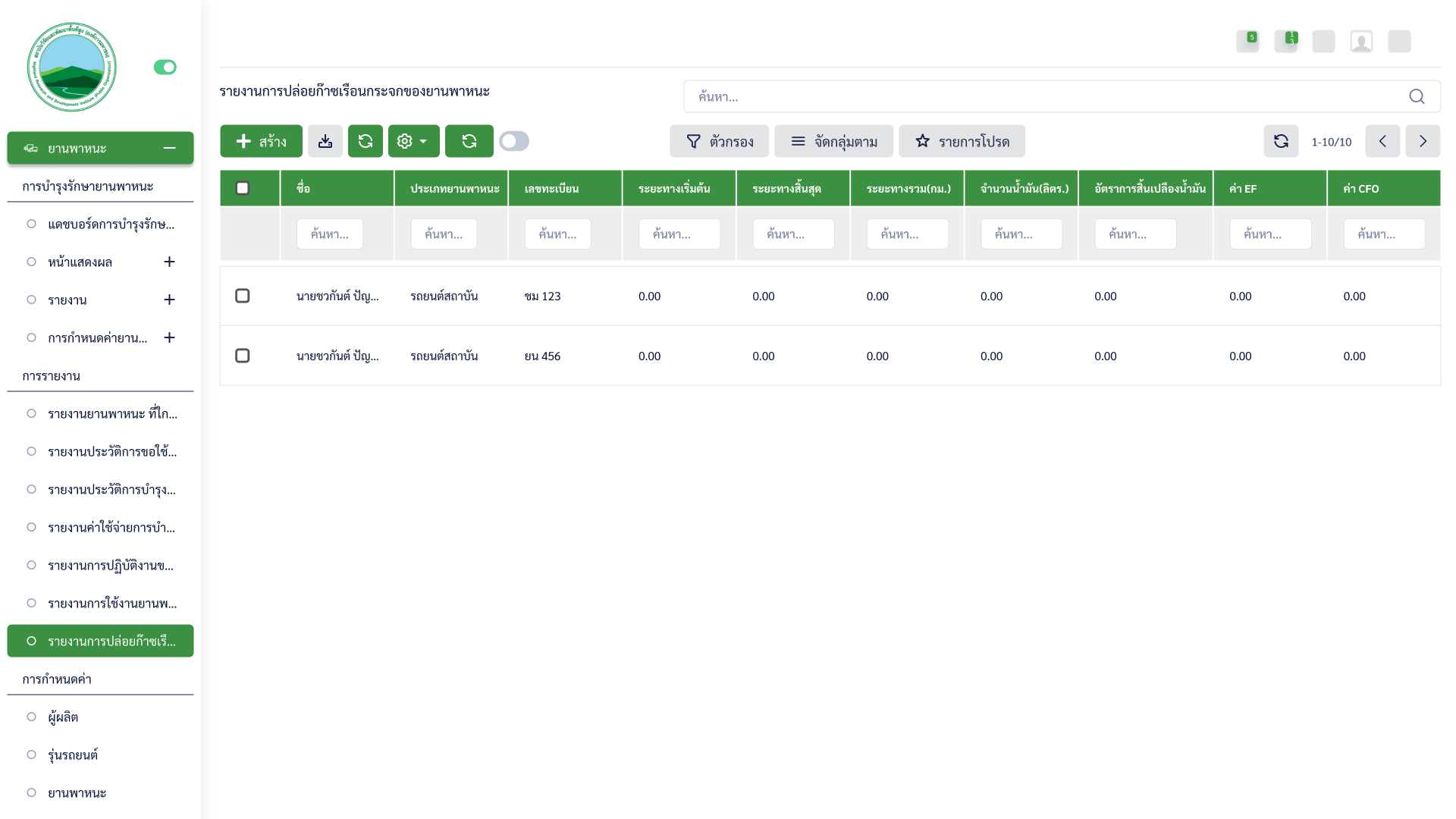This screenshot has height=819, width=1456.
Task: Tick the select-all header checkbox
Action: point(243,188)
